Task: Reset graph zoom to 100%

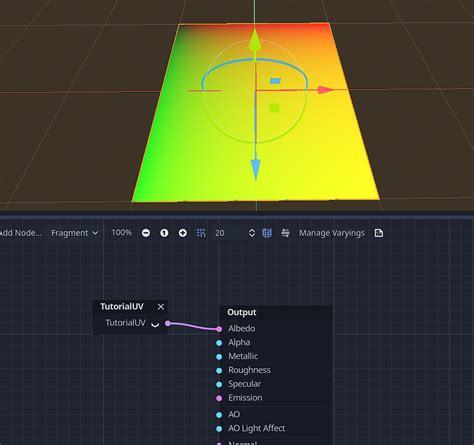Action: (x=164, y=233)
